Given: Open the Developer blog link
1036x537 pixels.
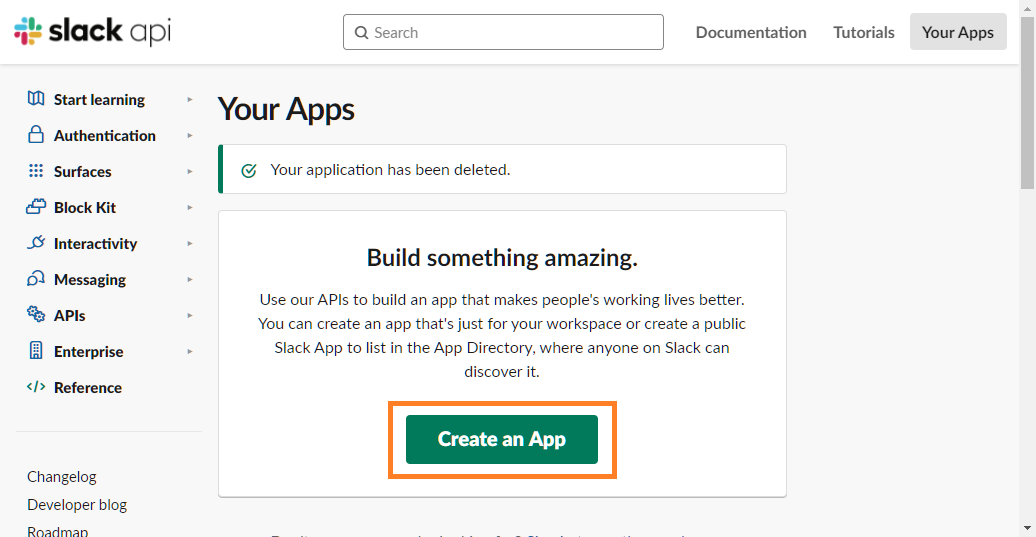Looking at the screenshot, I should 77,505.
